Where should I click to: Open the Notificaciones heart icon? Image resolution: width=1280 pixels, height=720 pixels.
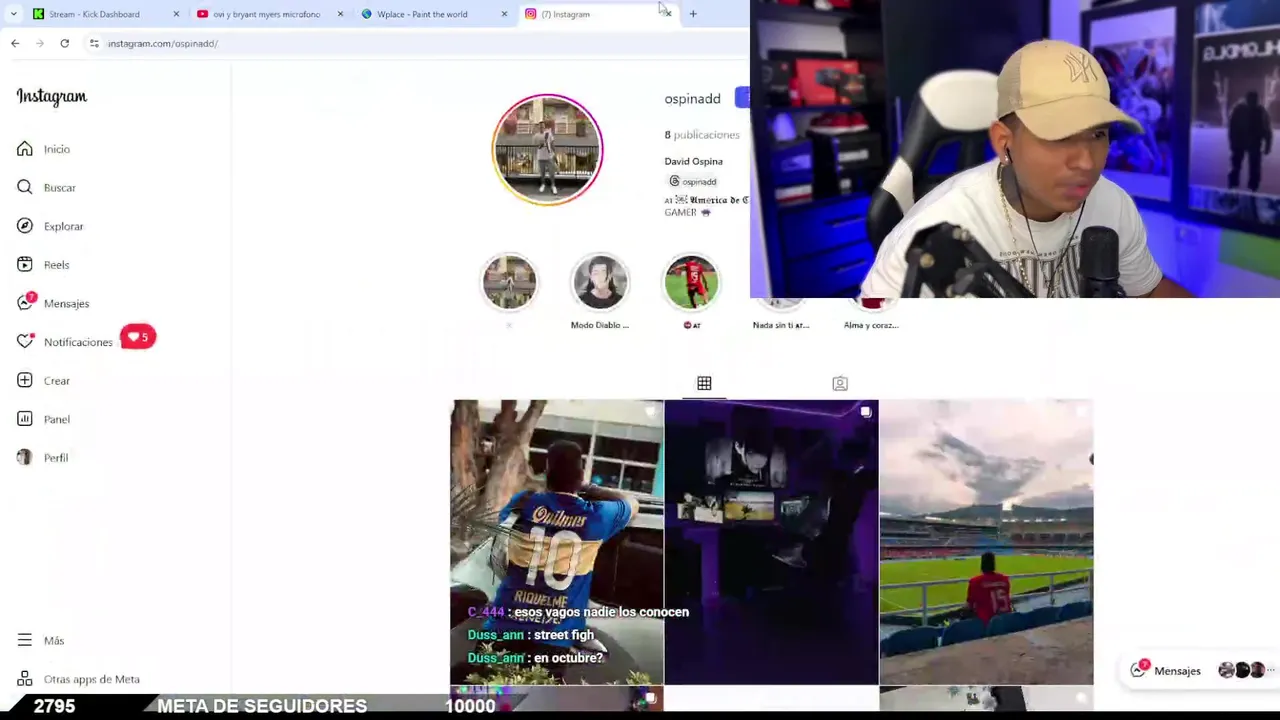25,342
